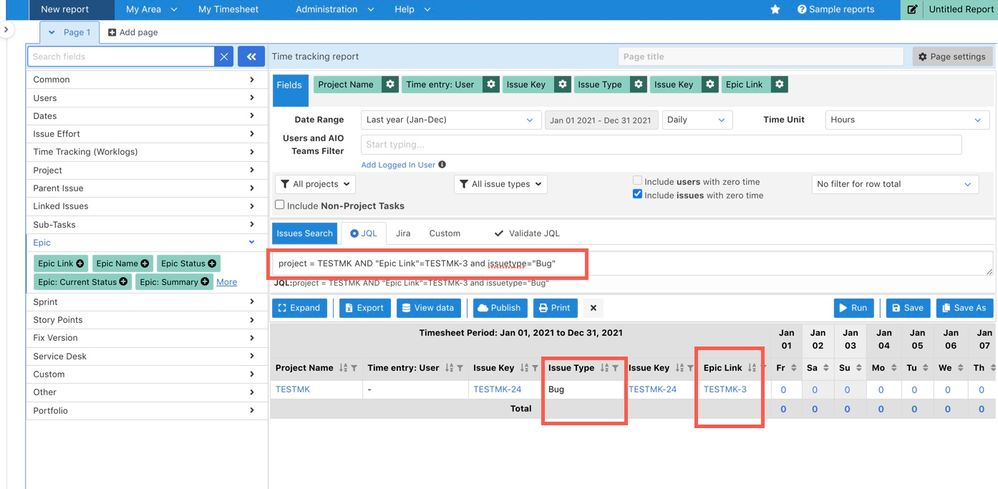Click the Print button

555,308
